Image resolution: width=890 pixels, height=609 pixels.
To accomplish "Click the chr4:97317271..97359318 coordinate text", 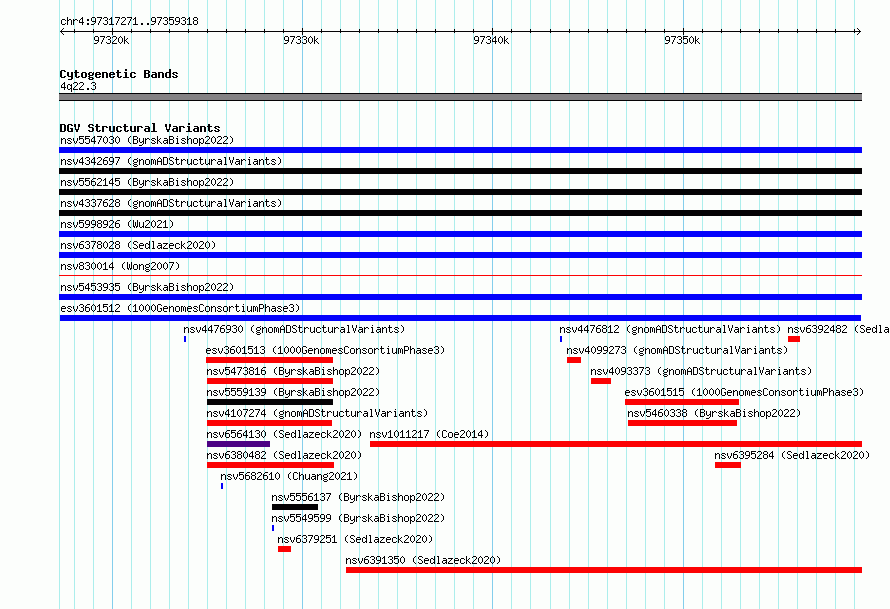I will click(x=129, y=22).
